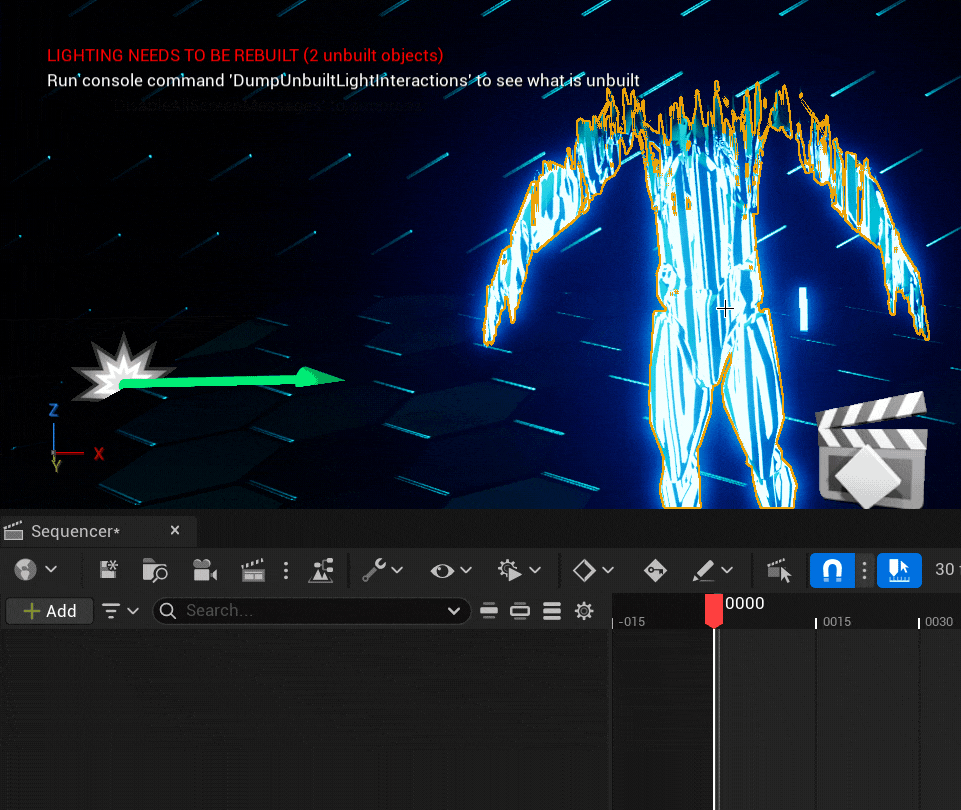Click the 'DumpUnbuiltLightInteractions' console hint text
This screenshot has height=810, width=961.
click(343, 81)
